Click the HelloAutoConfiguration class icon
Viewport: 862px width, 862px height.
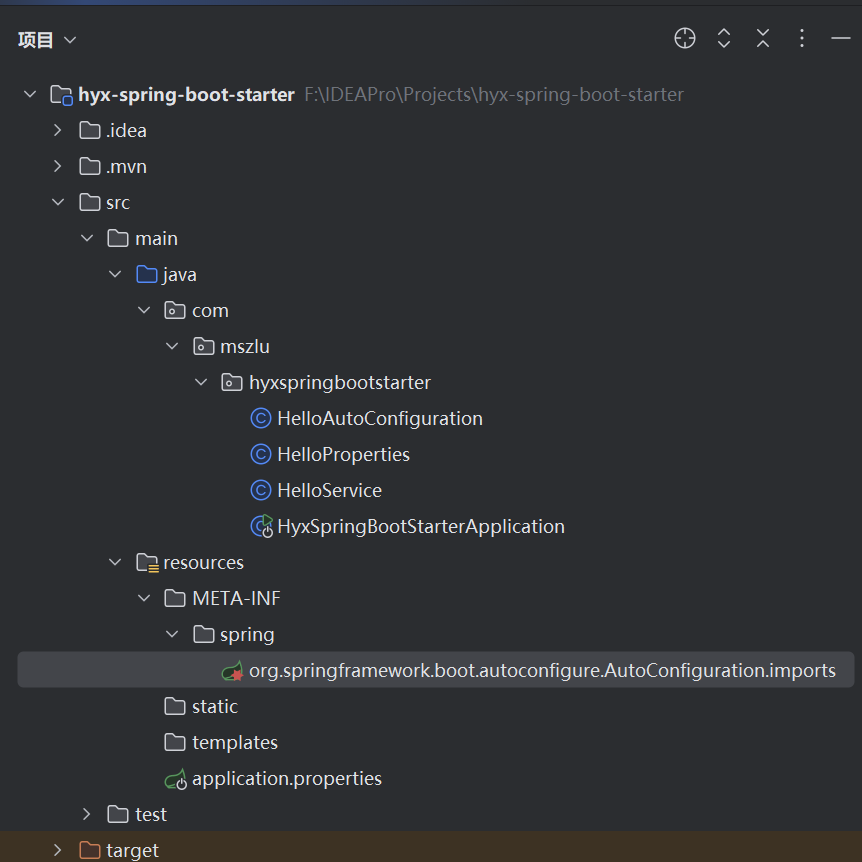pyautogui.click(x=261, y=418)
